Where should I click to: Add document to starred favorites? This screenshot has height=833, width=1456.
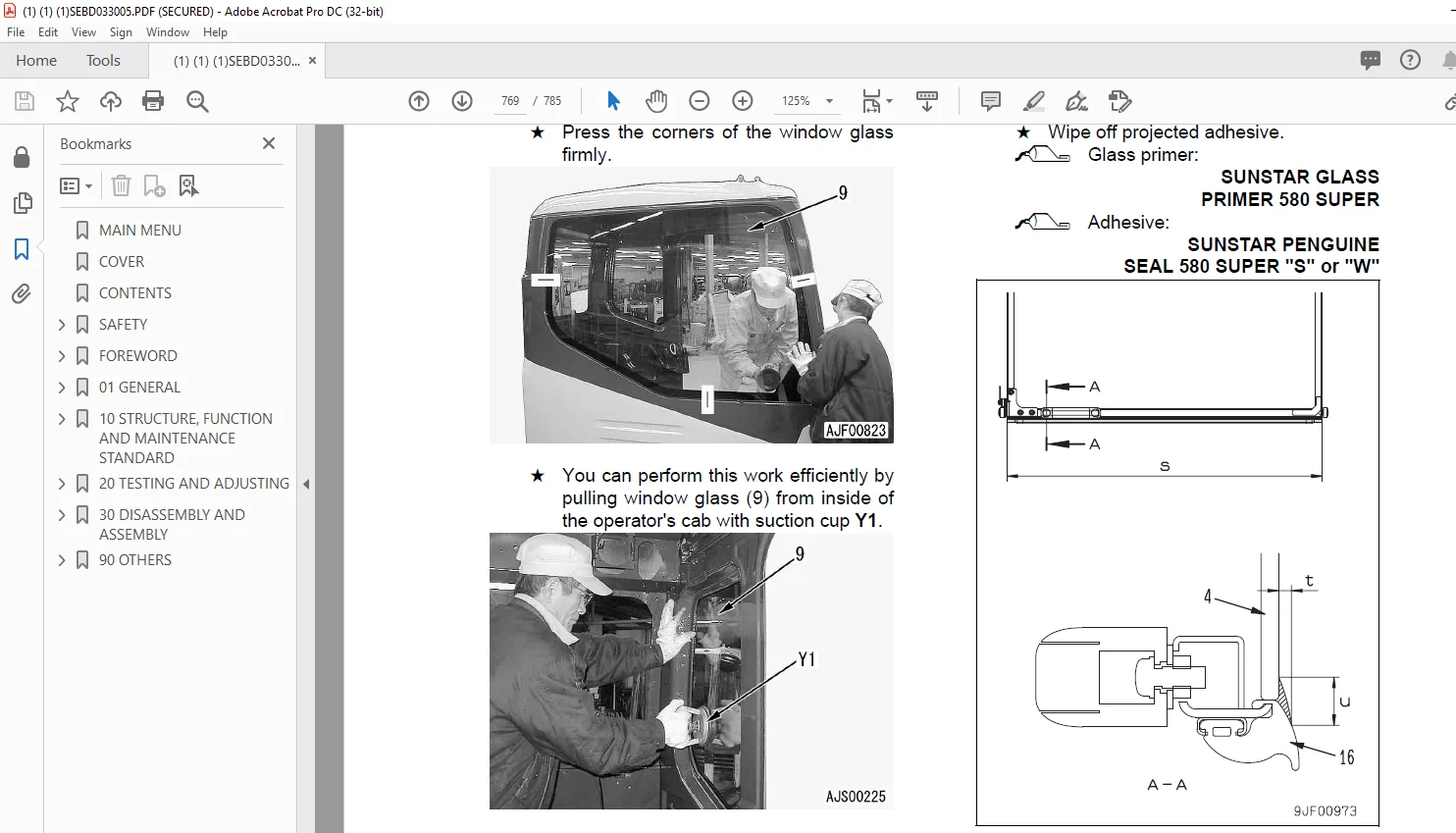tap(68, 101)
